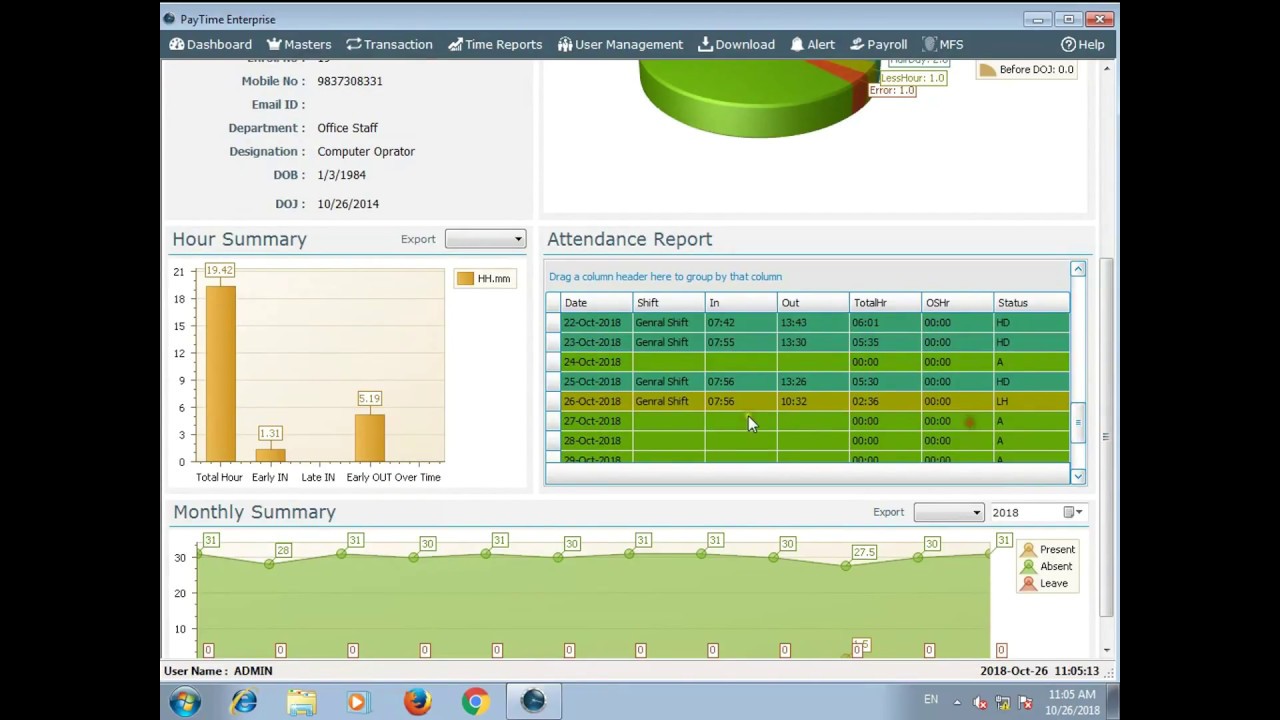1280x720 pixels.
Task: Sort by the Date column header
Action: coord(597,302)
